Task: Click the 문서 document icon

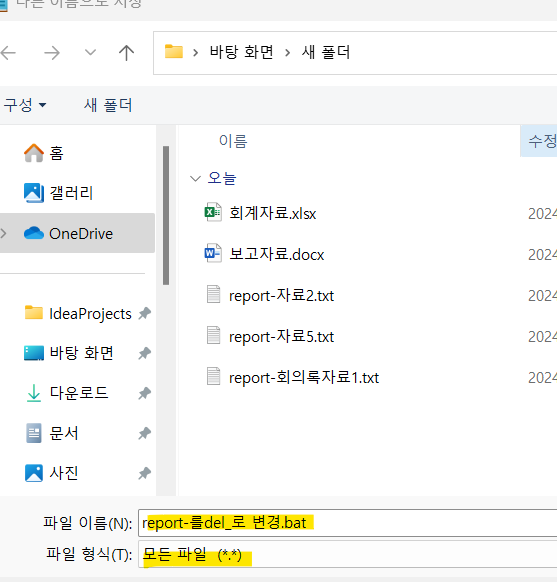Action: click(34, 433)
